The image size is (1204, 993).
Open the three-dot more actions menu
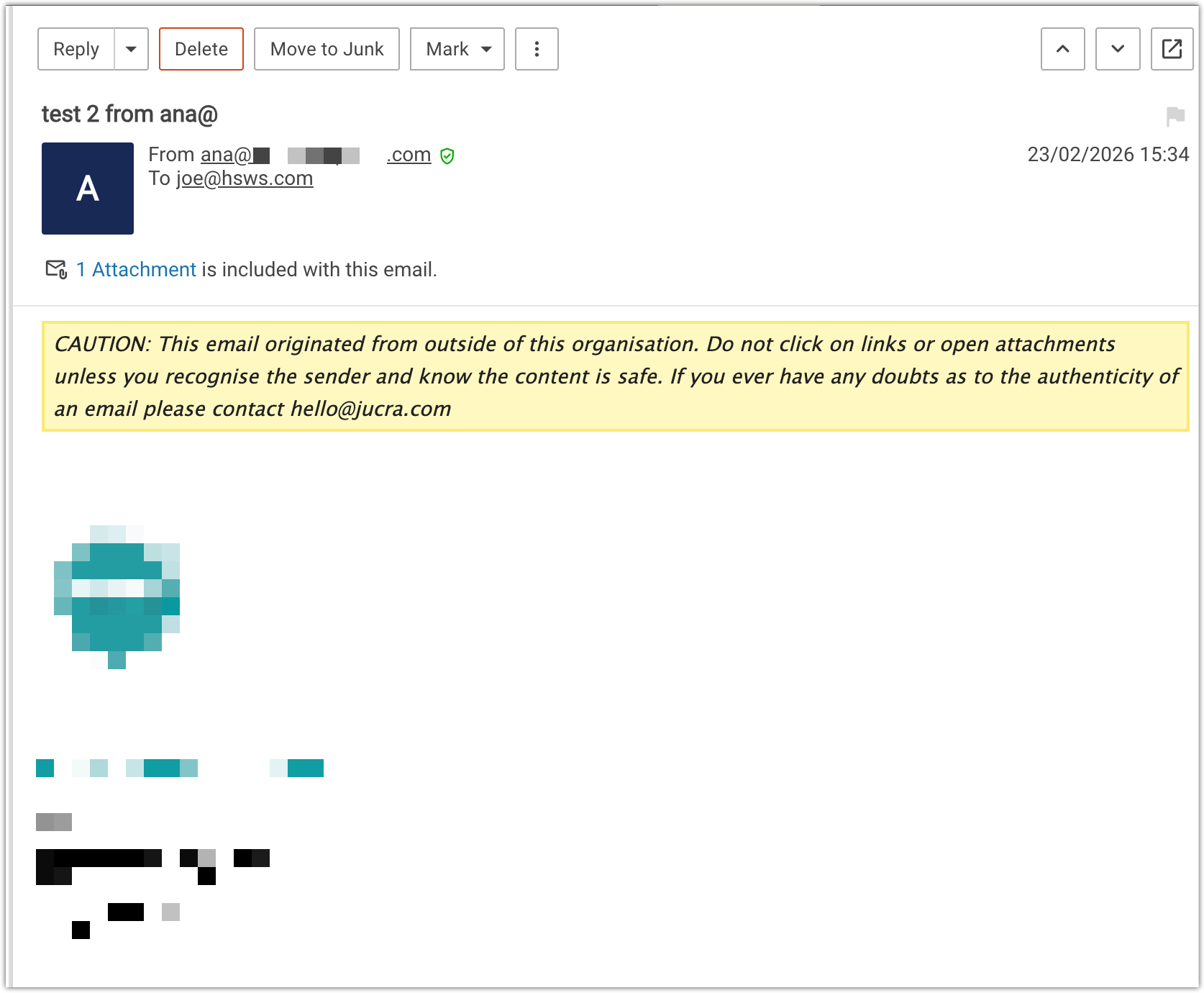point(537,49)
